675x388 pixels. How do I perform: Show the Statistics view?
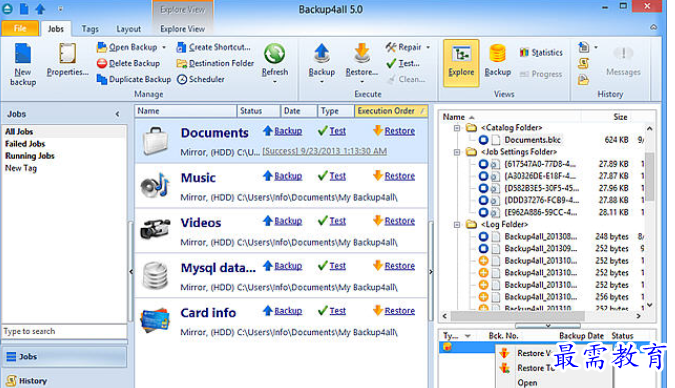coord(541,53)
